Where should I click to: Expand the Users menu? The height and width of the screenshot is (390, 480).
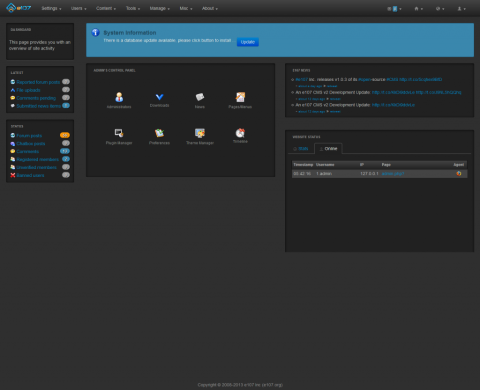[x=79, y=8]
